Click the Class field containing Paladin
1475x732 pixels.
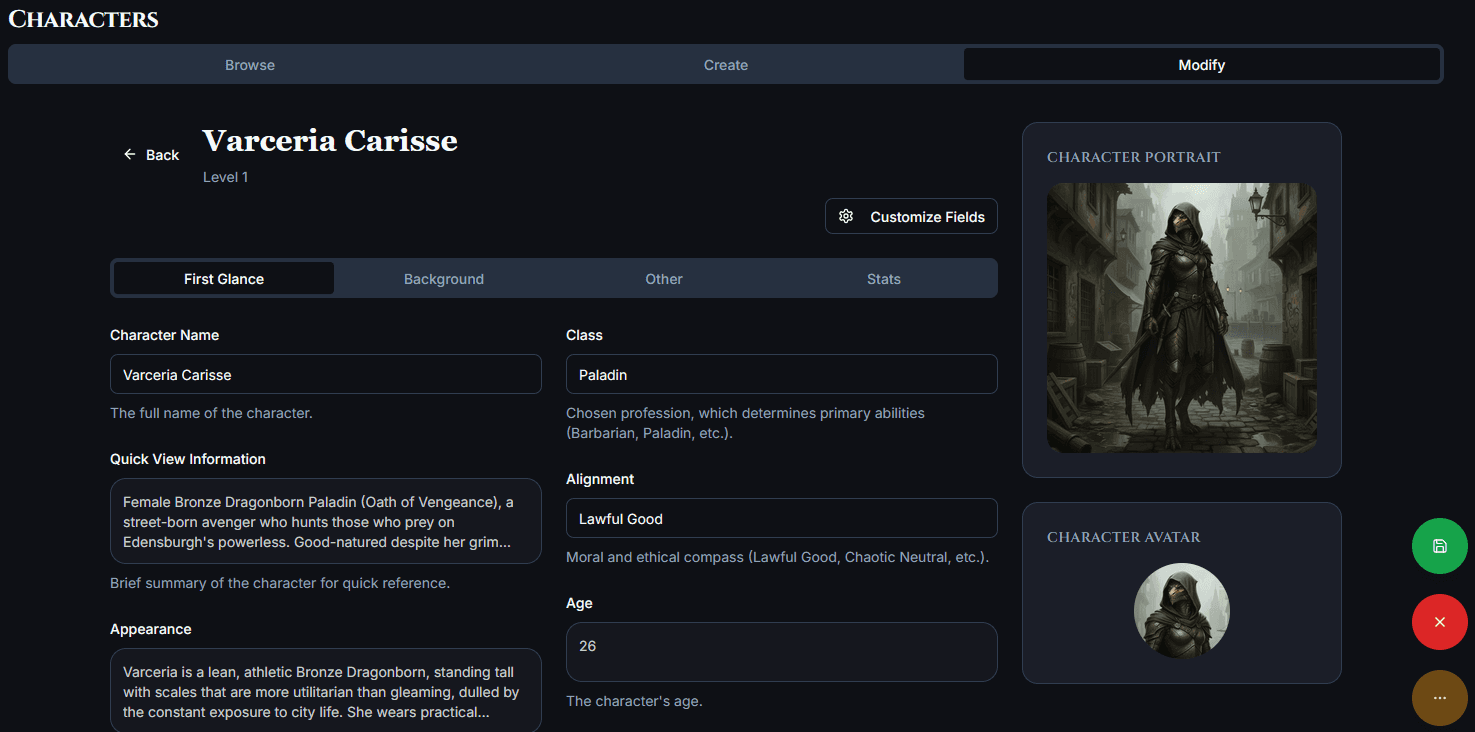(781, 375)
